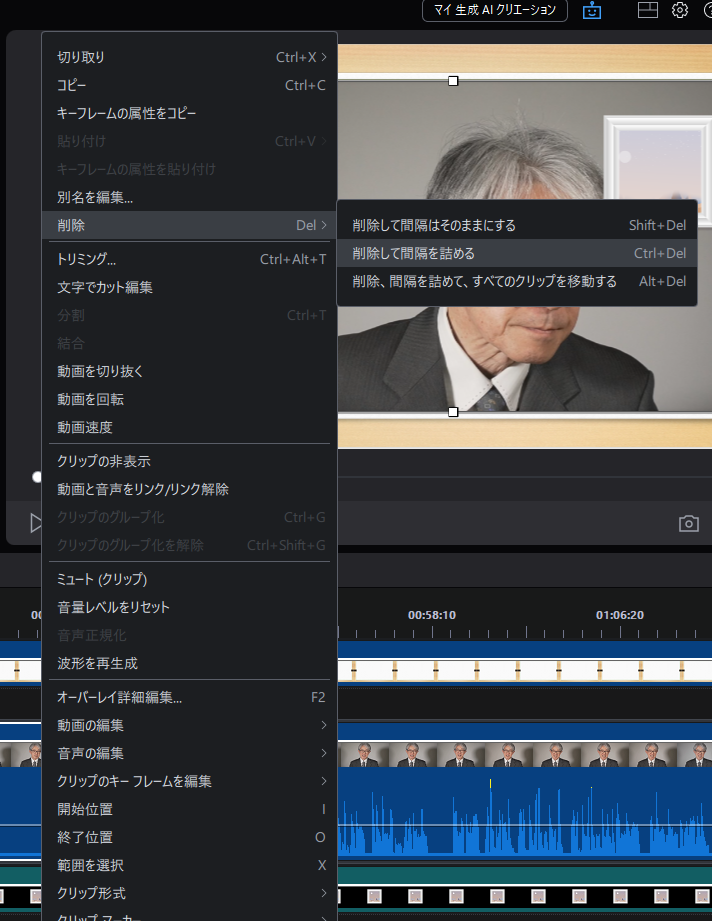712x921 pixels.
Task: Open the AI assistant robot icon
Action: (x=593, y=11)
